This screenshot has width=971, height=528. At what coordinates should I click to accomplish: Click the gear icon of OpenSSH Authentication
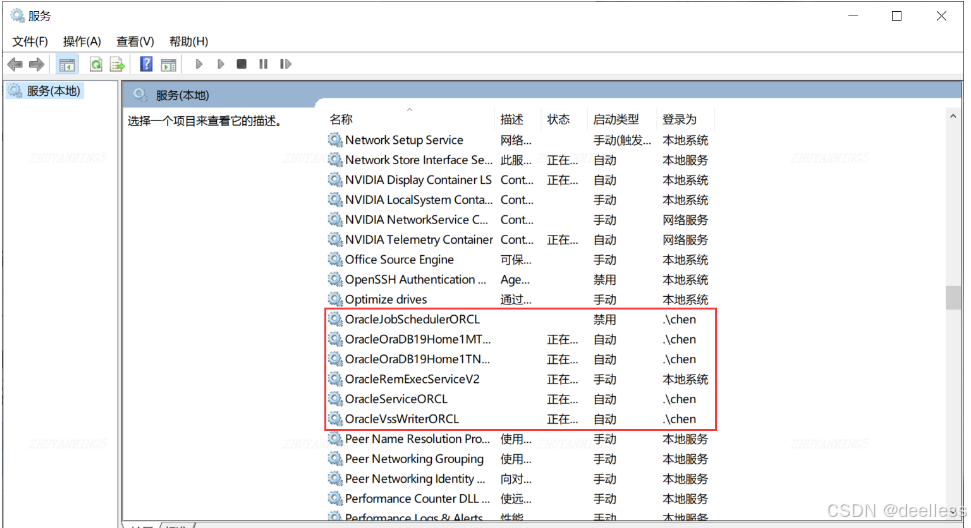pyautogui.click(x=335, y=279)
